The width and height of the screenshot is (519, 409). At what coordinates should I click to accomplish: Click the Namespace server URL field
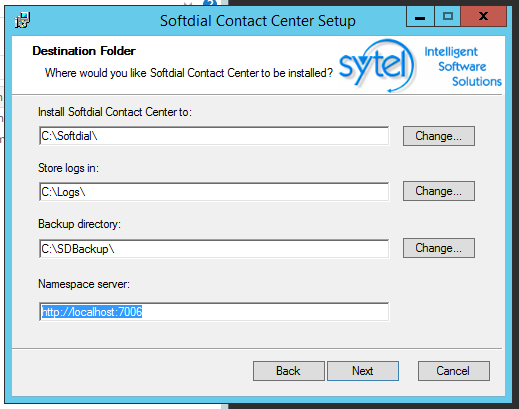pyautogui.click(x=214, y=312)
